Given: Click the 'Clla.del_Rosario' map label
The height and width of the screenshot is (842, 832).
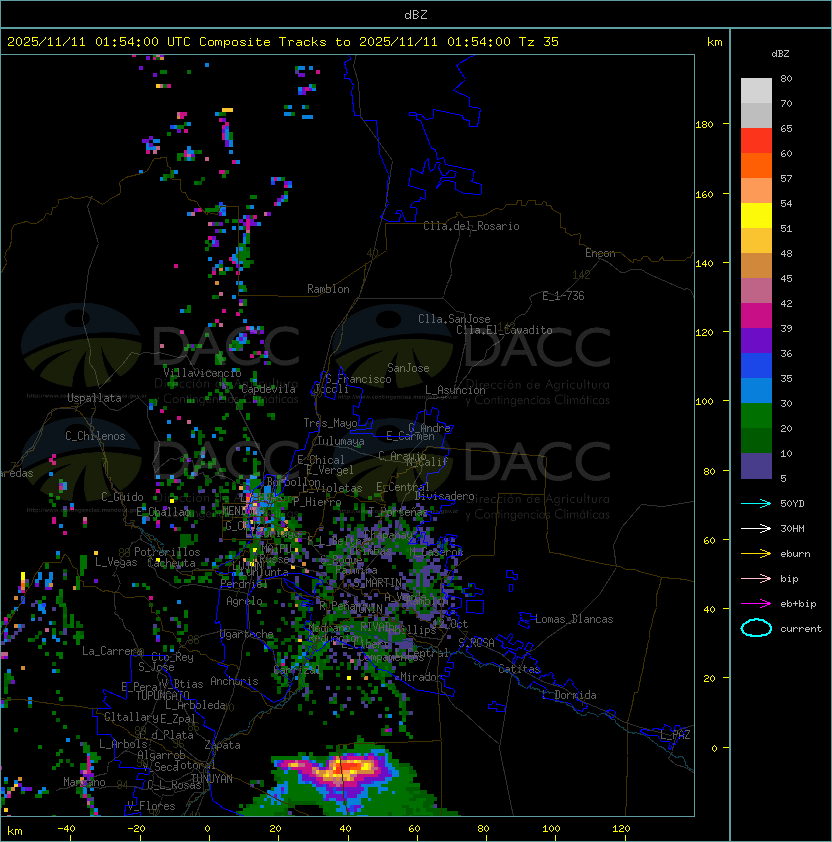Looking at the screenshot, I should (x=471, y=226).
